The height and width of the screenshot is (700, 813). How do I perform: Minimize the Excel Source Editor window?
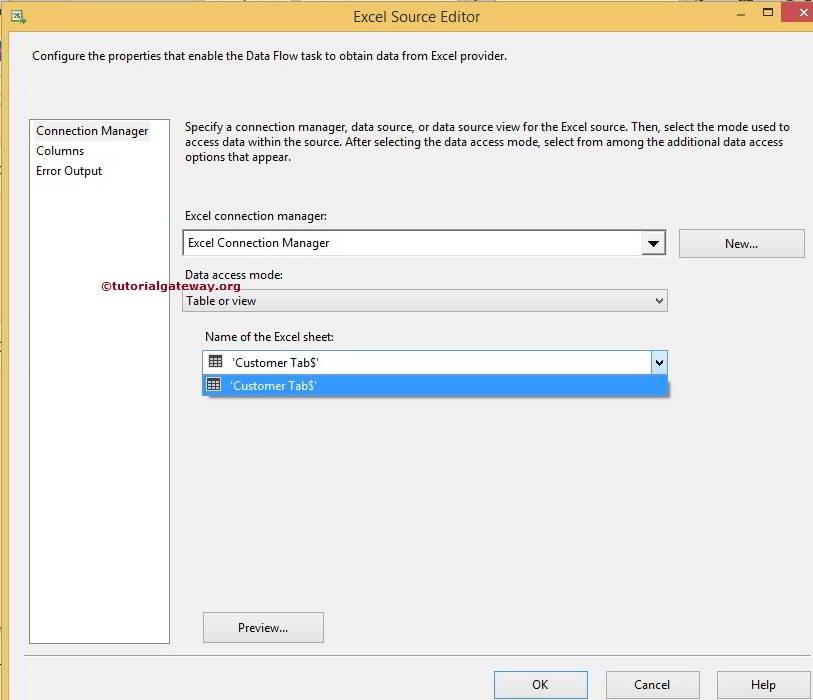740,14
